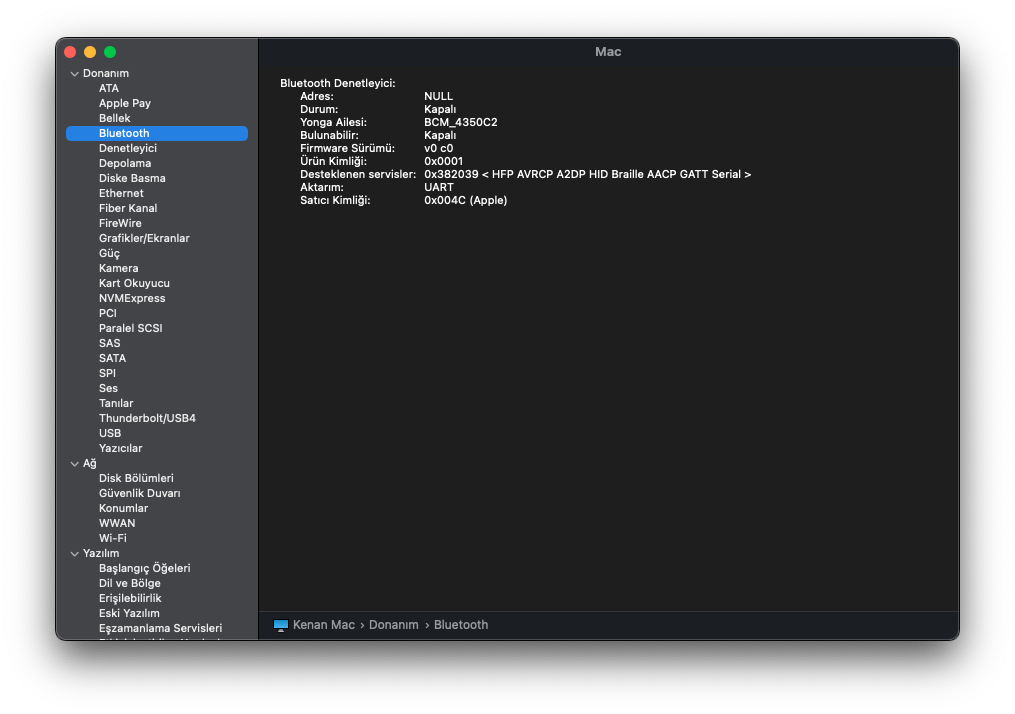Click the computer icon in path bar

coord(280,625)
